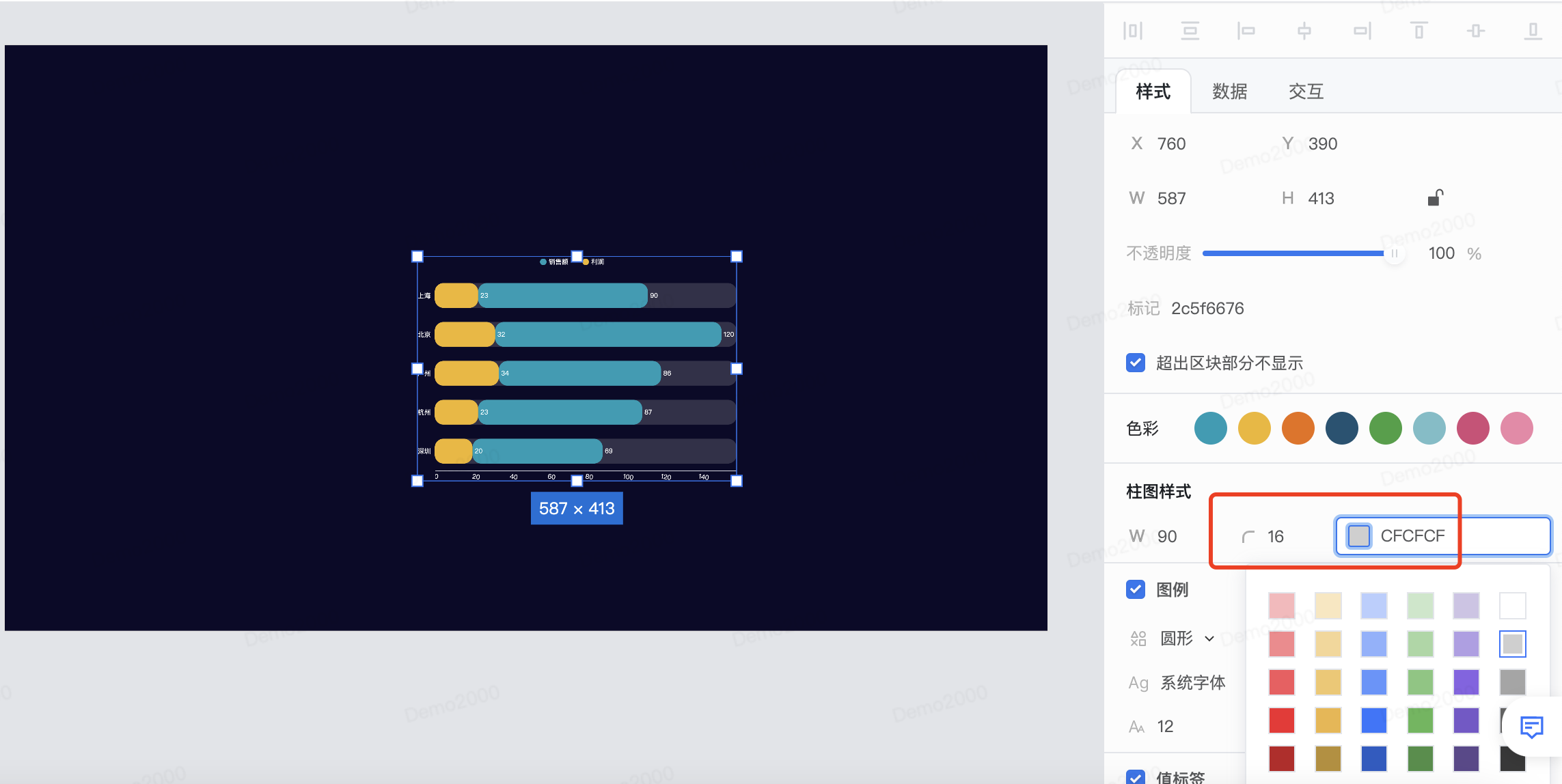Select the pink theme color circle
Viewport: 1562px width, 784px height.
(1517, 429)
